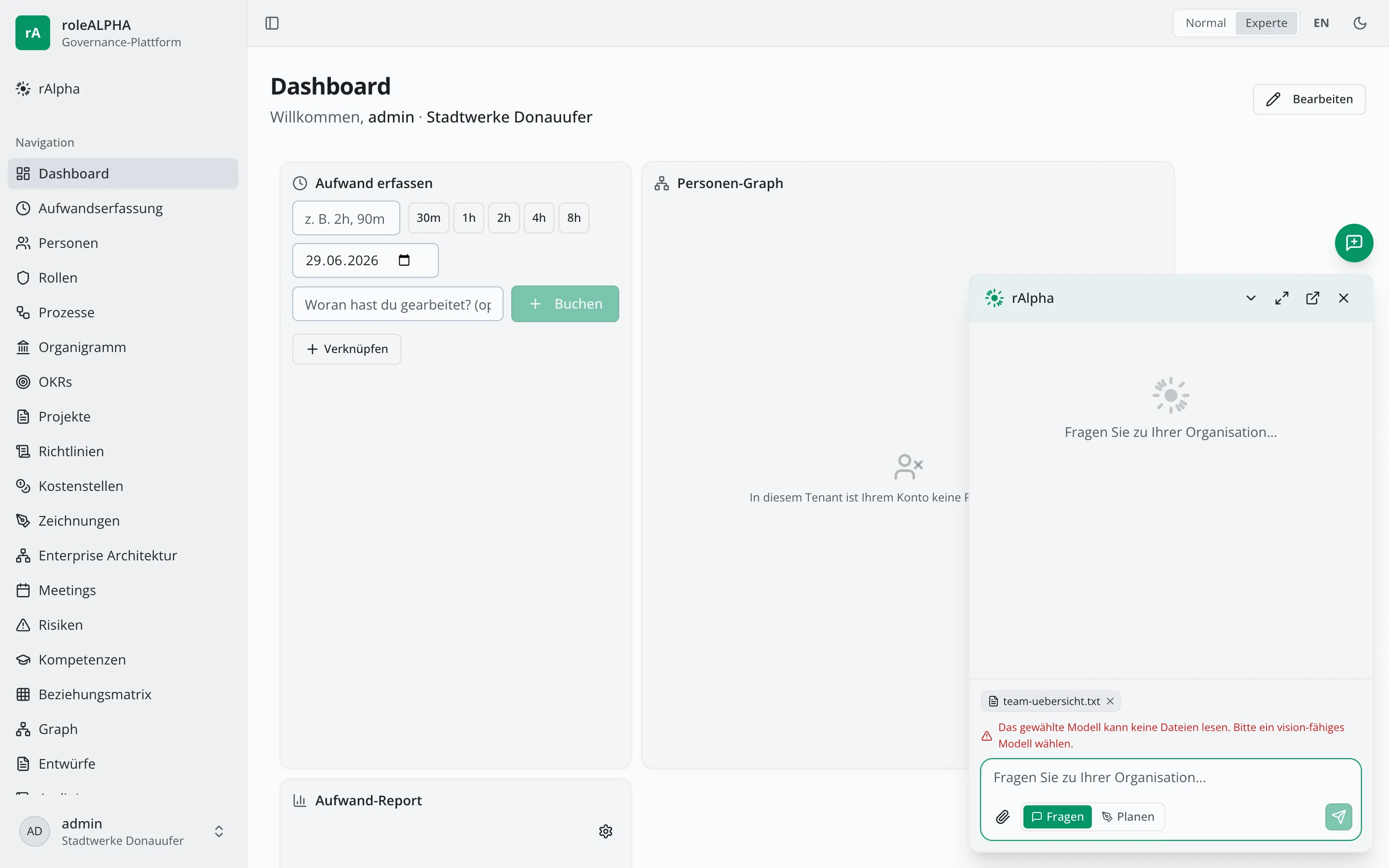Switch to dark mode with the moon icon

(x=1360, y=23)
